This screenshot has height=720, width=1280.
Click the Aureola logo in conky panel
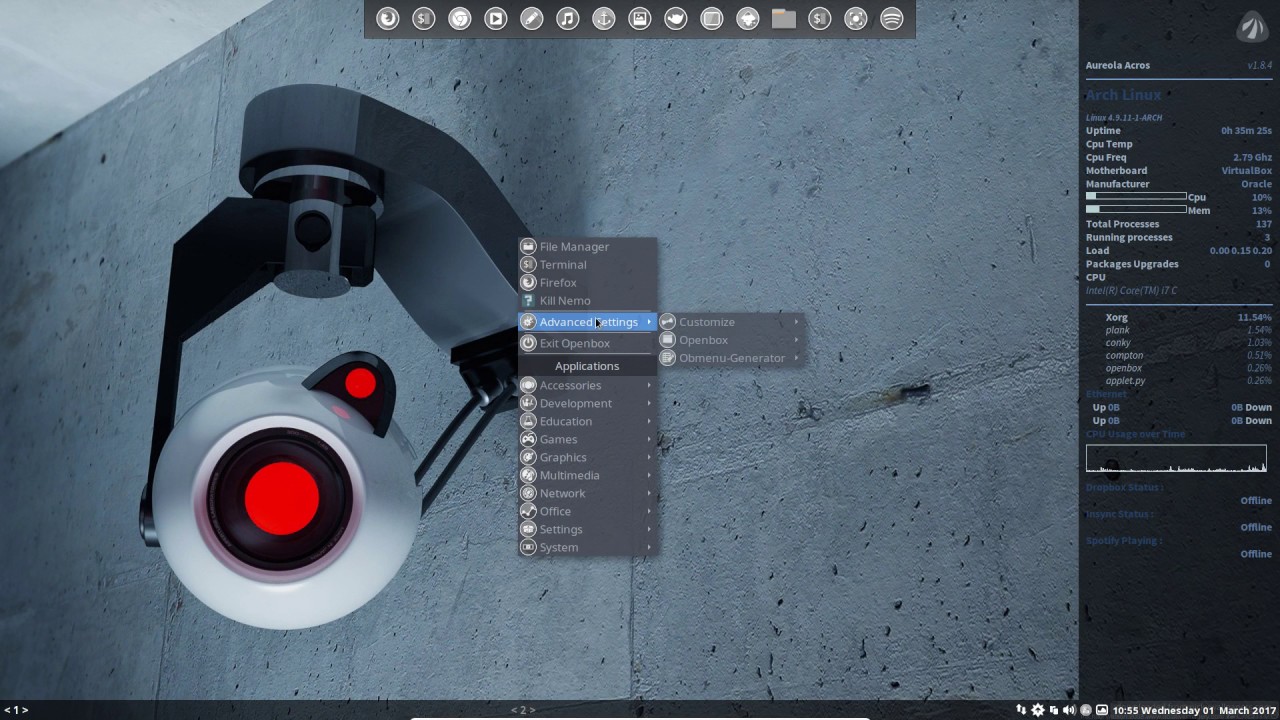tap(1252, 27)
